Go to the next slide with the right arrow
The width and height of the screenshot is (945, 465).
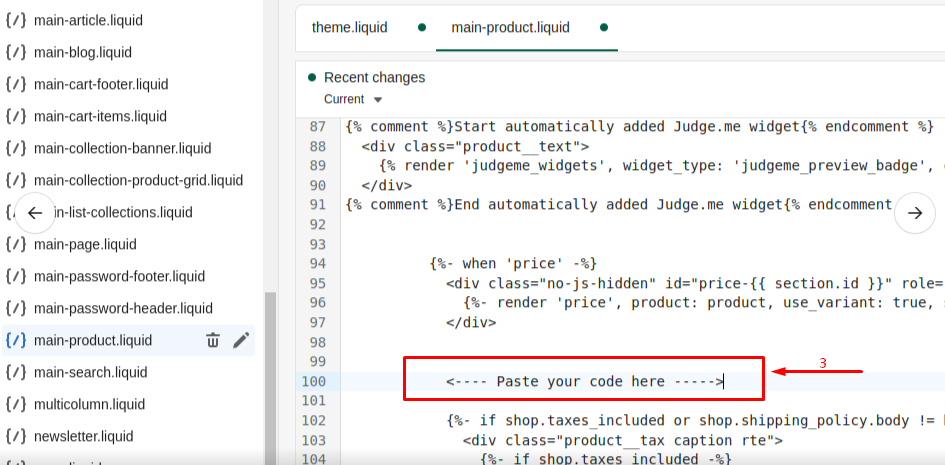pos(915,213)
